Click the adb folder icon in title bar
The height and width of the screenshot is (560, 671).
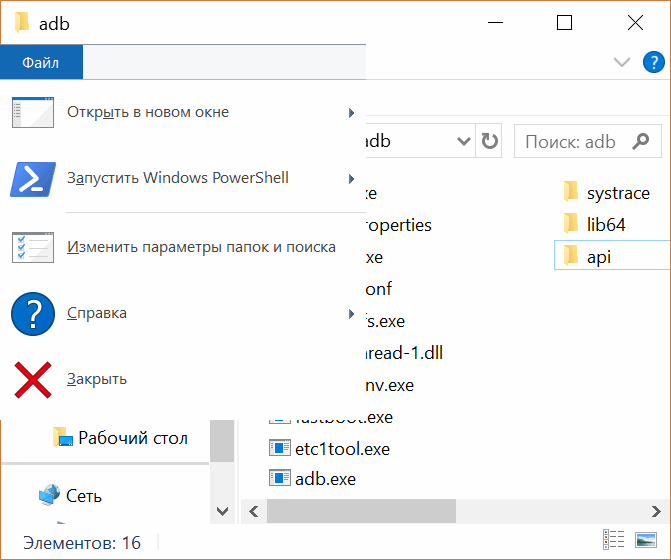pyautogui.click(x=21, y=23)
